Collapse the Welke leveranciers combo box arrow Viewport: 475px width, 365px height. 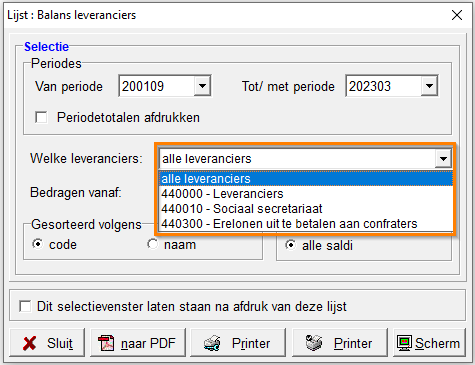click(443, 159)
